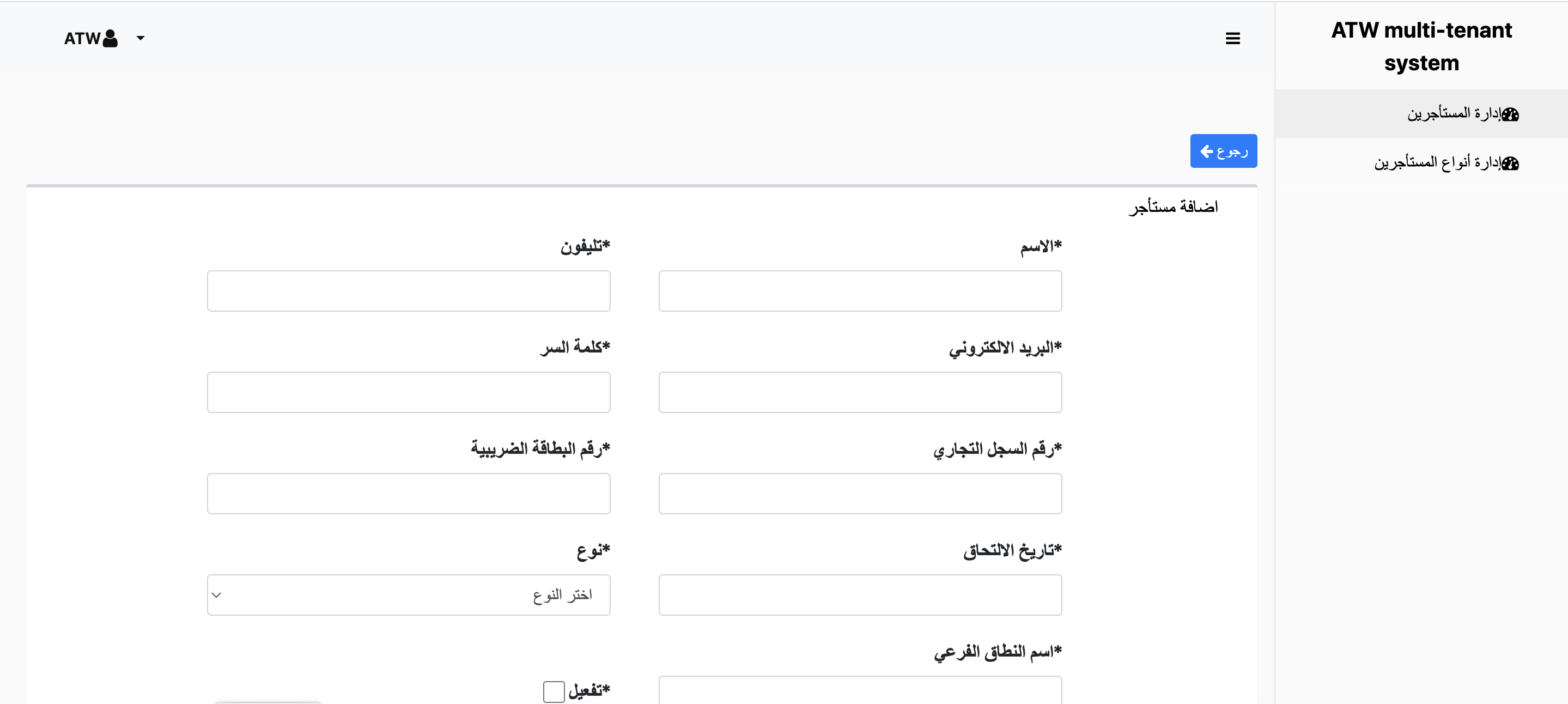Click the رقم السجل التجاري input field

coord(860,493)
